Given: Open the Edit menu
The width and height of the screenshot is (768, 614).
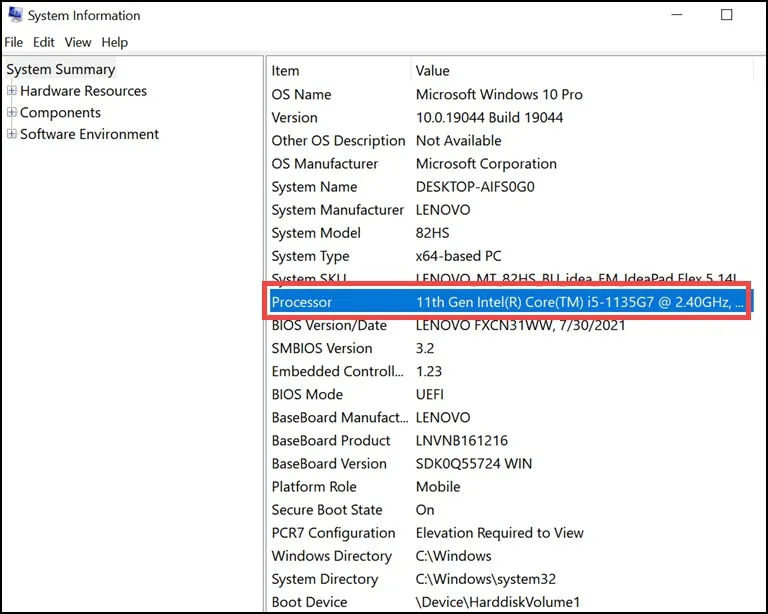Looking at the screenshot, I should click(x=44, y=43).
